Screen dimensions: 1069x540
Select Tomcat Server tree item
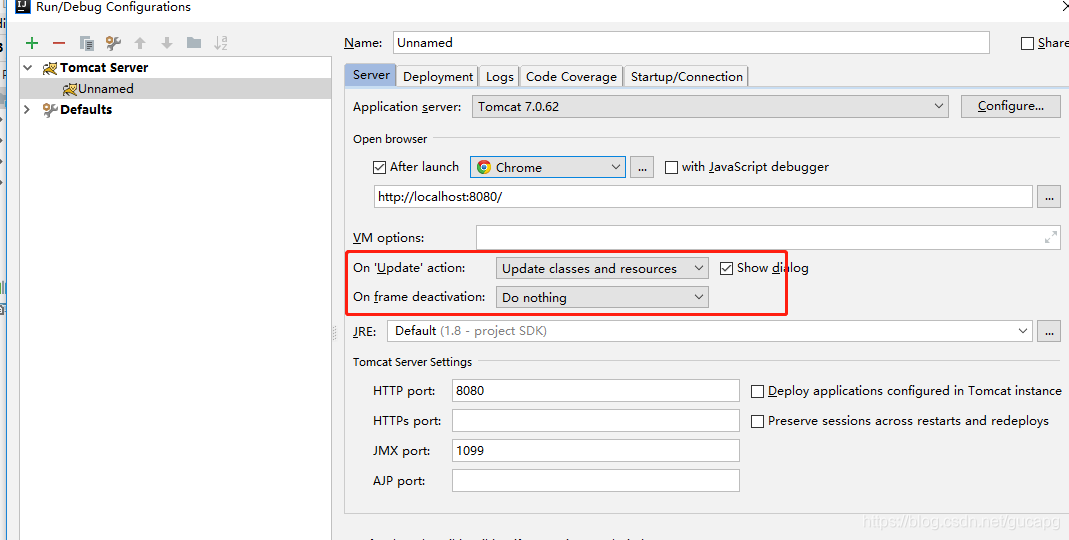175,68
